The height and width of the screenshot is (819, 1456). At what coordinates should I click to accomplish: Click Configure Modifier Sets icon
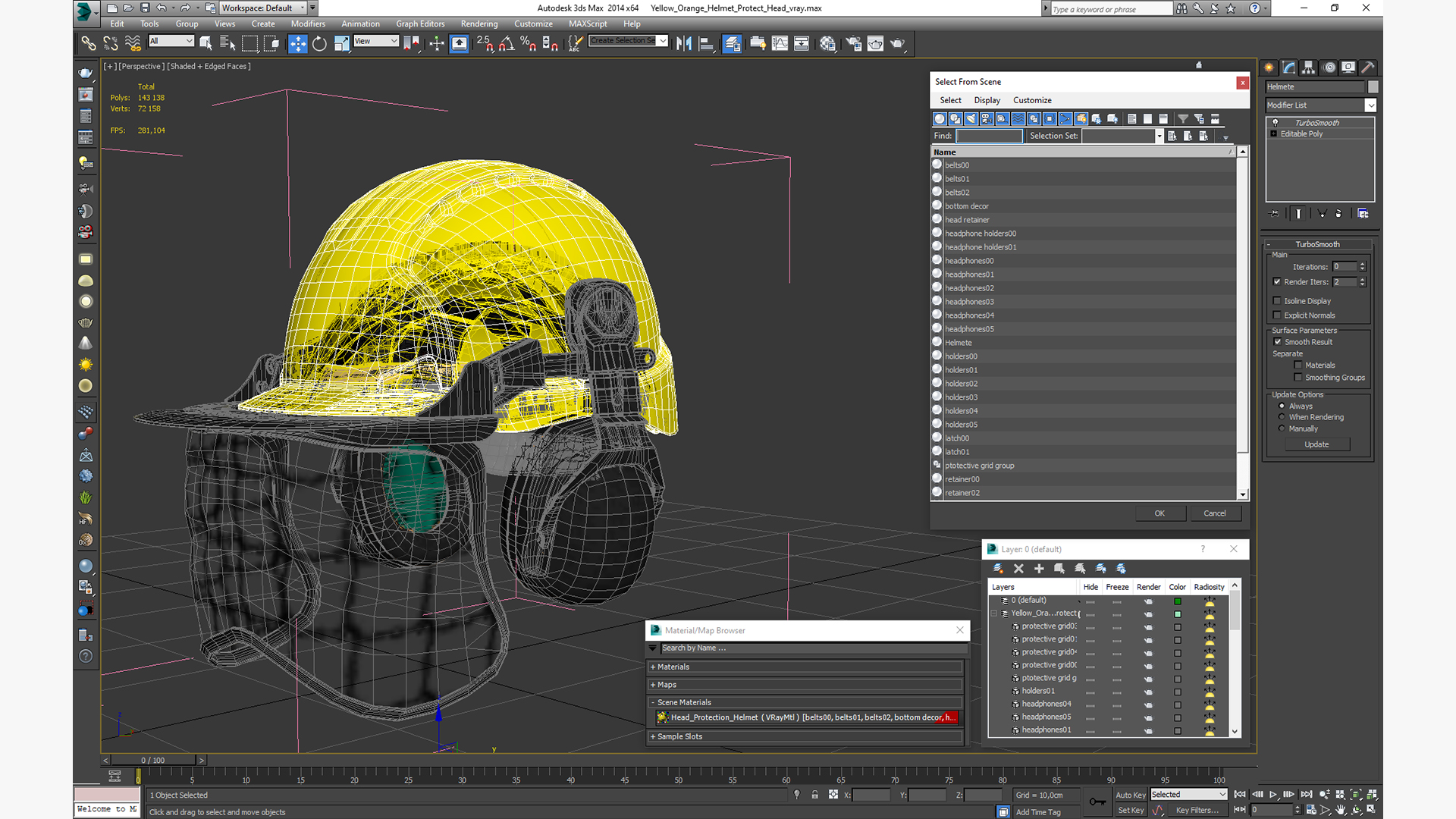click(1363, 214)
